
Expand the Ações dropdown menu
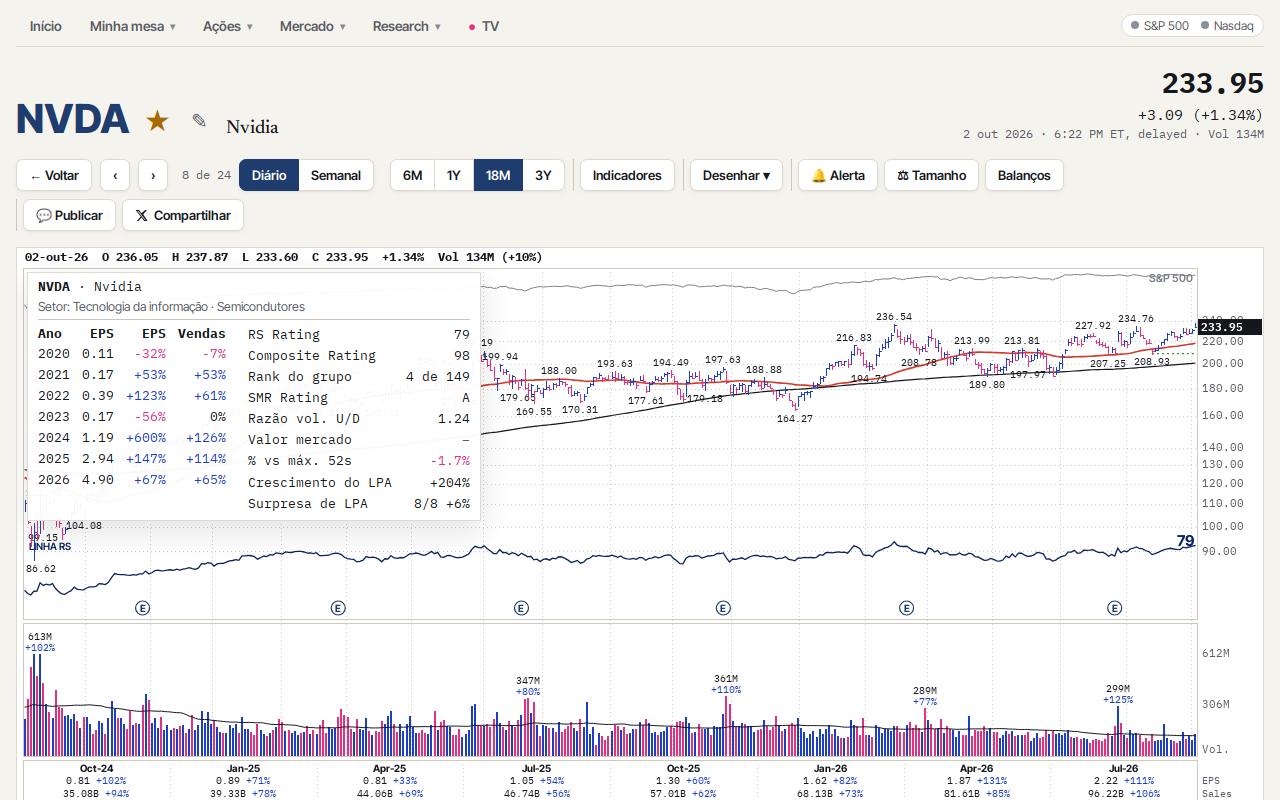click(x=228, y=26)
